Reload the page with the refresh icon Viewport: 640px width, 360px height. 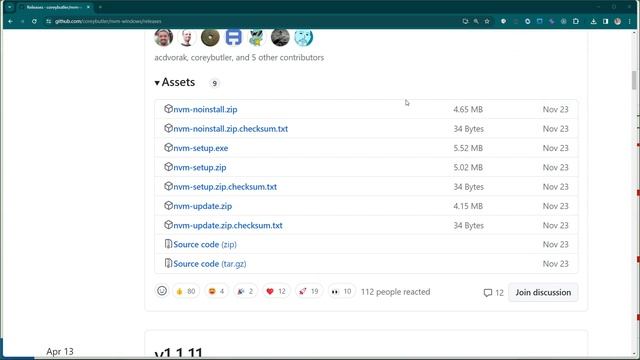point(34,21)
